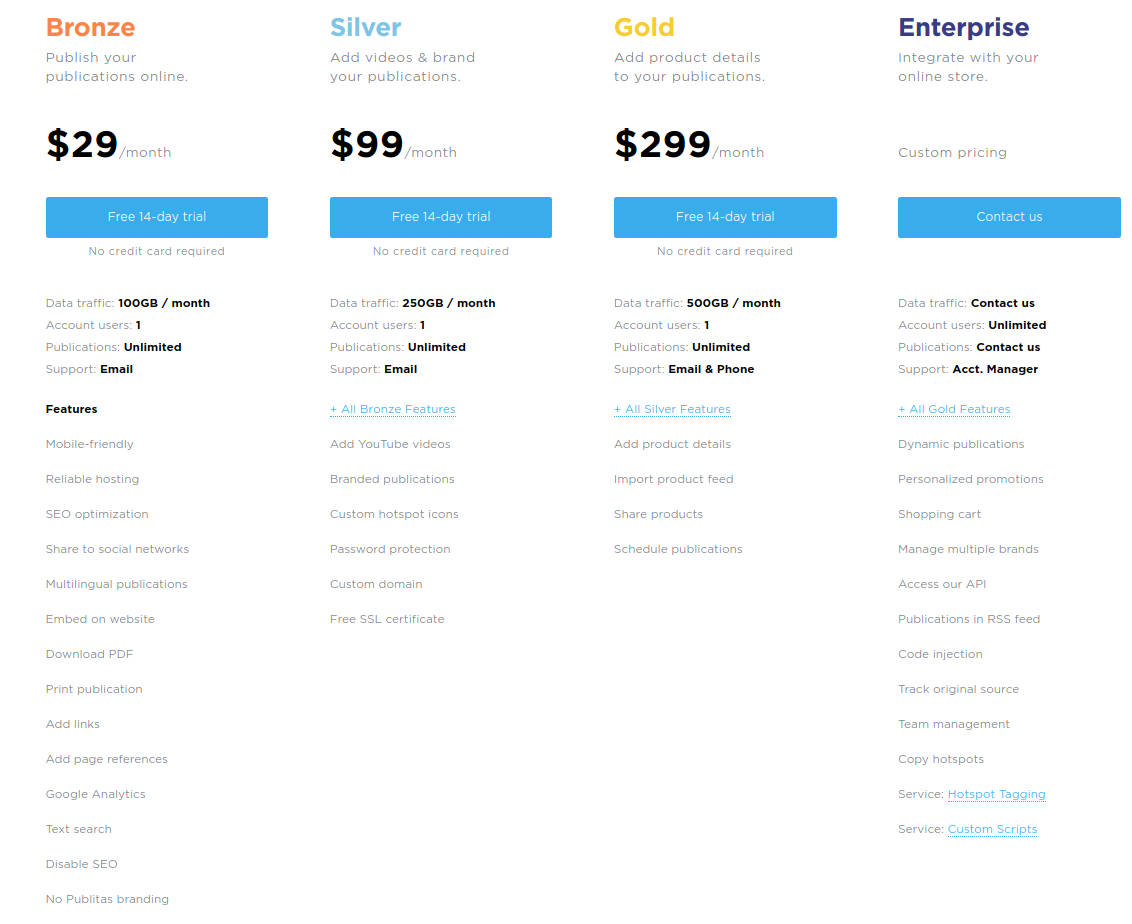Open the All Bronze Features link
1132x924 pixels.
[393, 409]
